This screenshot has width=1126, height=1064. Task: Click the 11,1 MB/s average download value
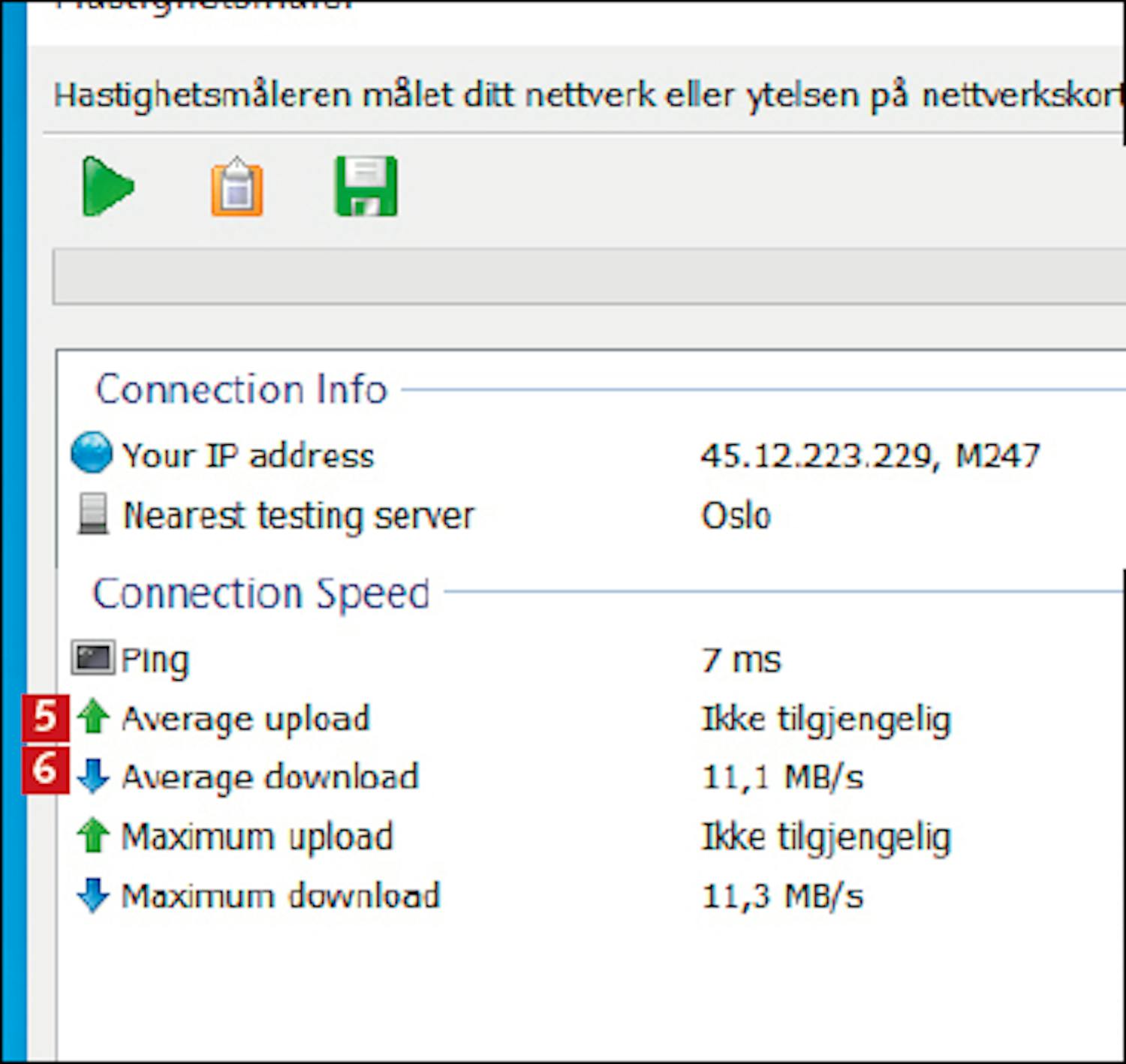coord(782,777)
